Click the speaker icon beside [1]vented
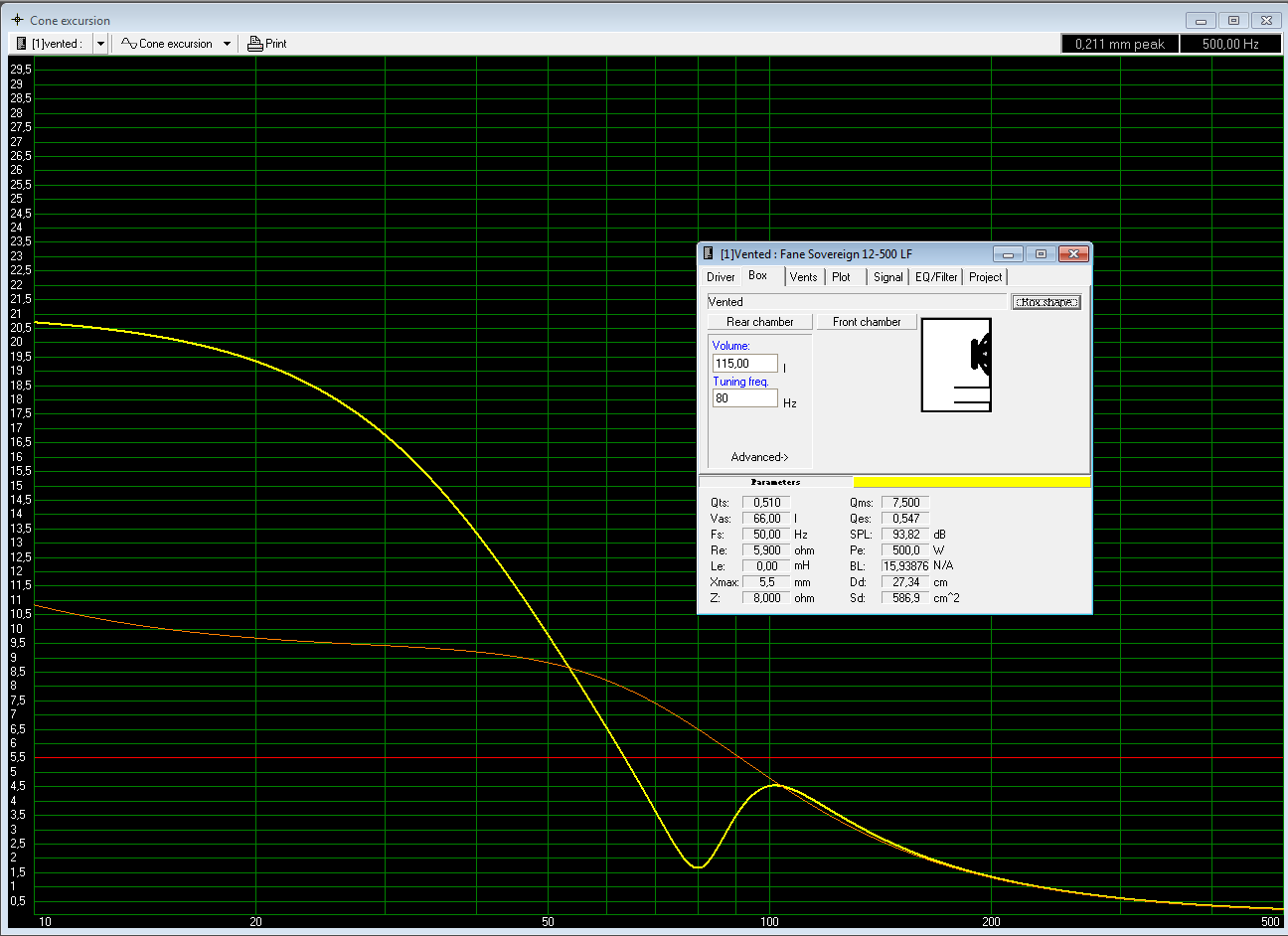 [21, 44]
